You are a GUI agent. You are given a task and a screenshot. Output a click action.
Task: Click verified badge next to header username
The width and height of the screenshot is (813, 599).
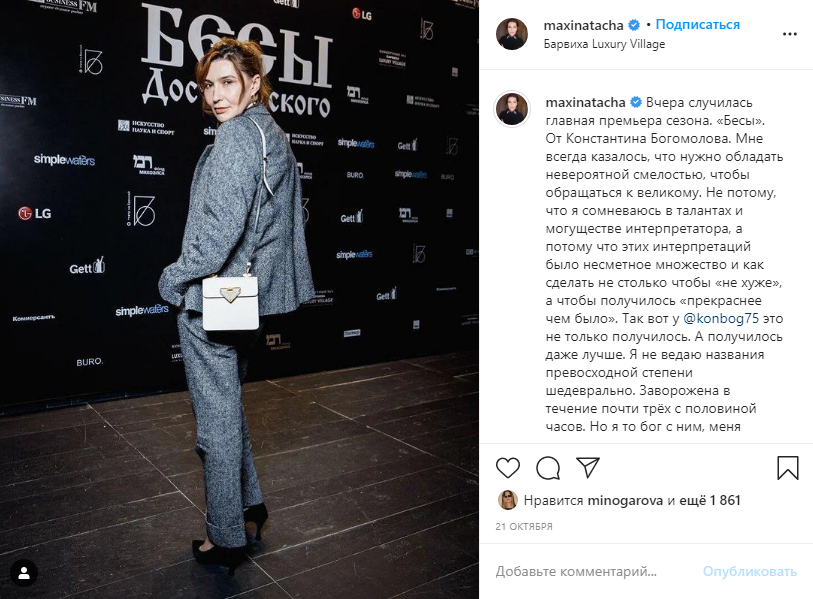(x=634, y=25)
